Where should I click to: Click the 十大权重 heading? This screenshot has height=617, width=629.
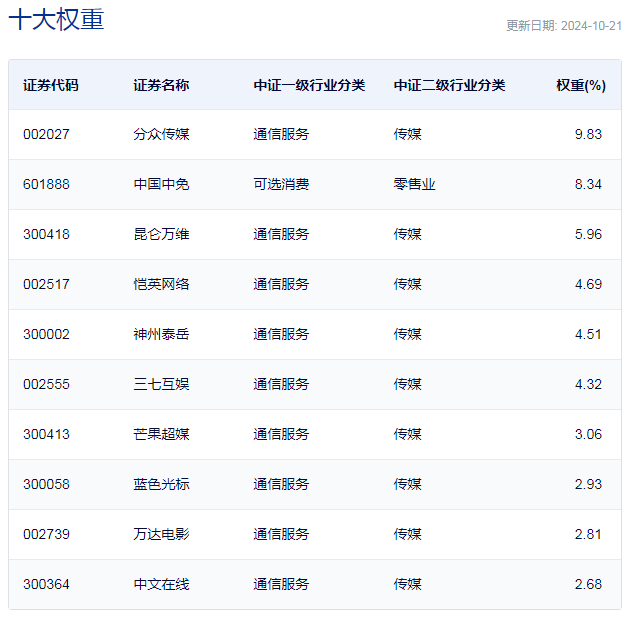tap(57, 19)
